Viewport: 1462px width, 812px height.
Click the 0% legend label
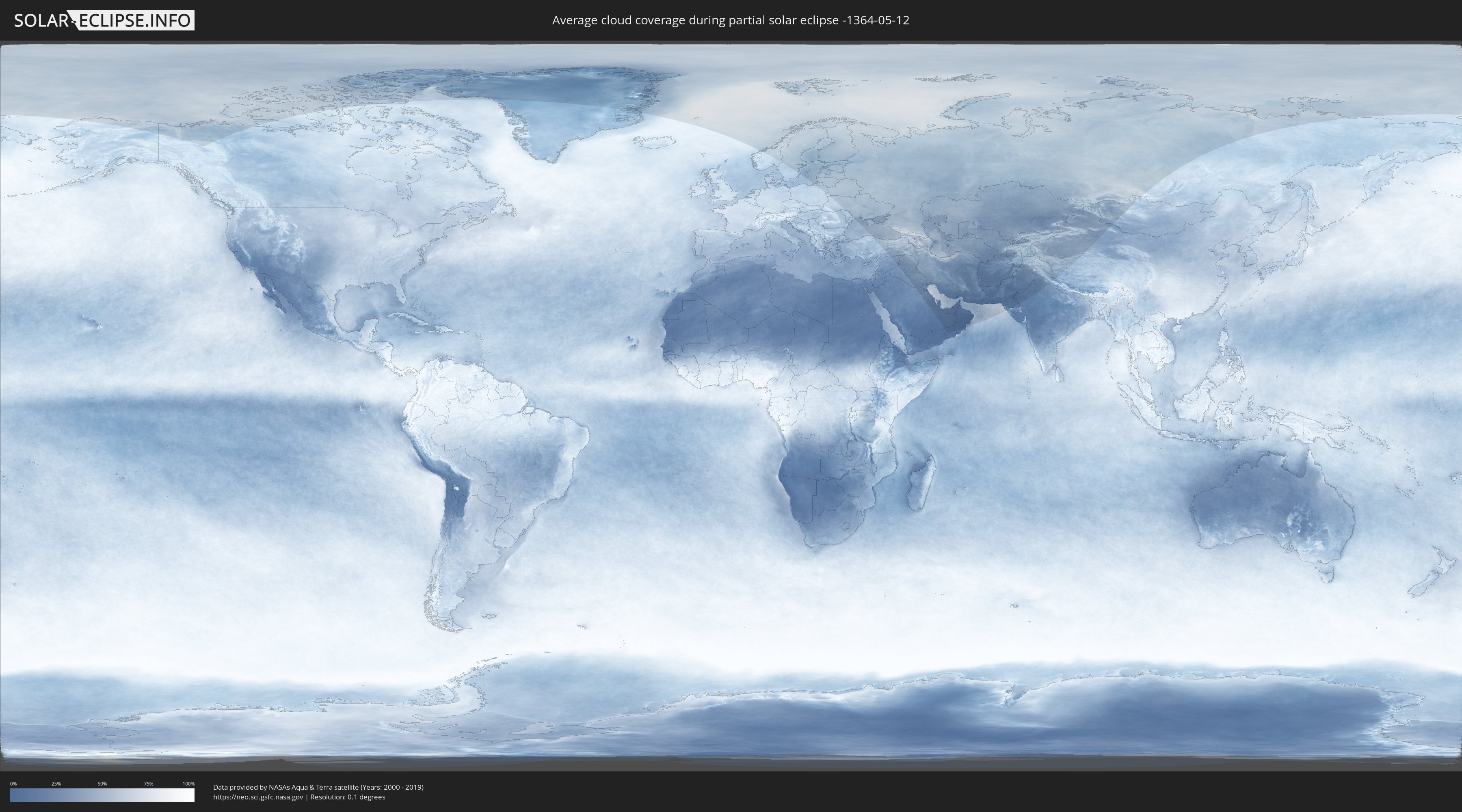pyautogui.click(x=13, y=784)
